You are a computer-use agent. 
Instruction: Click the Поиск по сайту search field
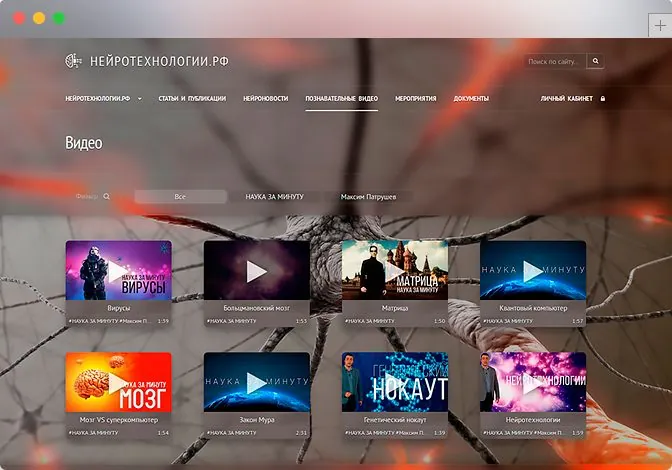point(555,61)
